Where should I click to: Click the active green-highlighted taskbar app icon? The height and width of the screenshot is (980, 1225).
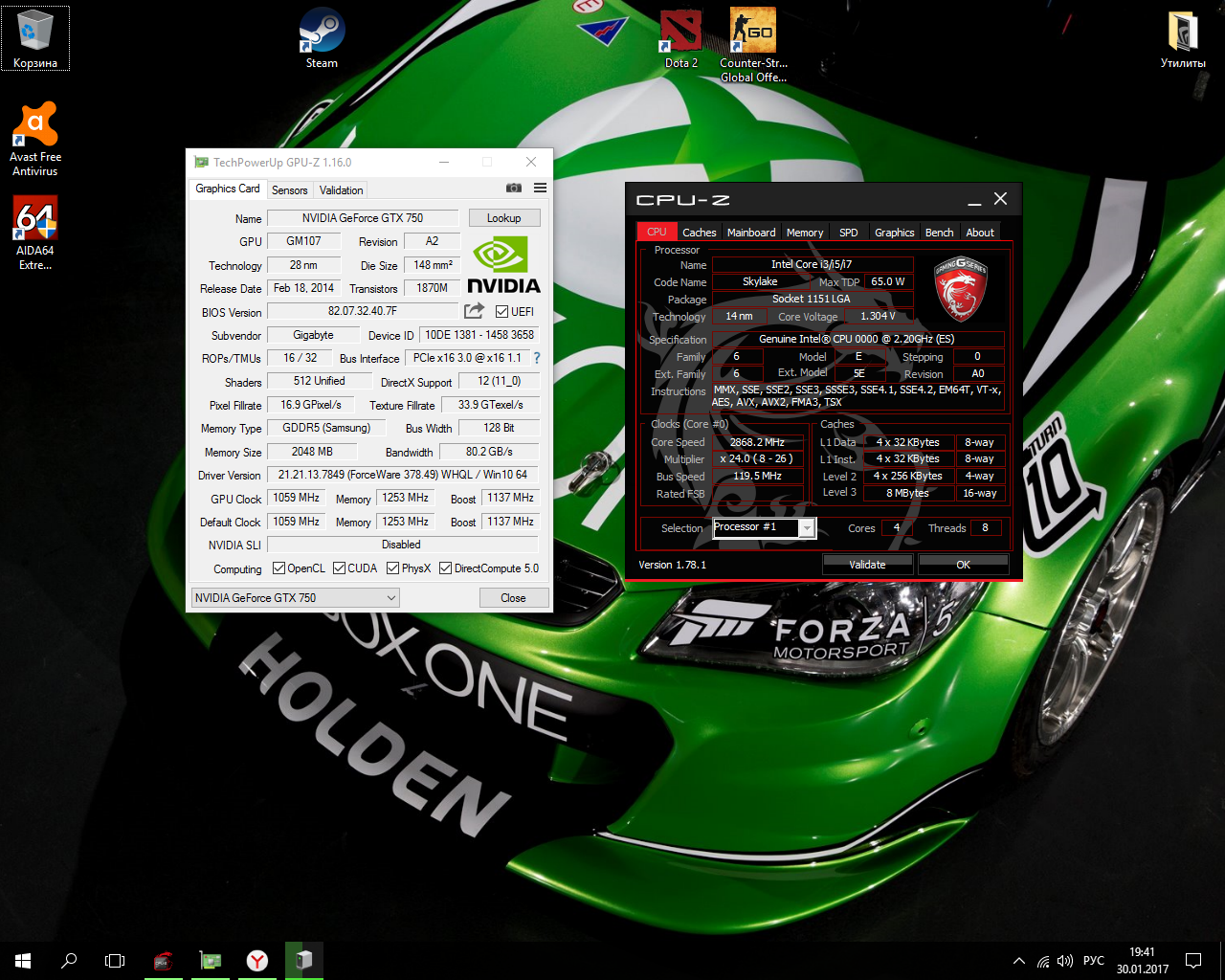click(304, 961)
